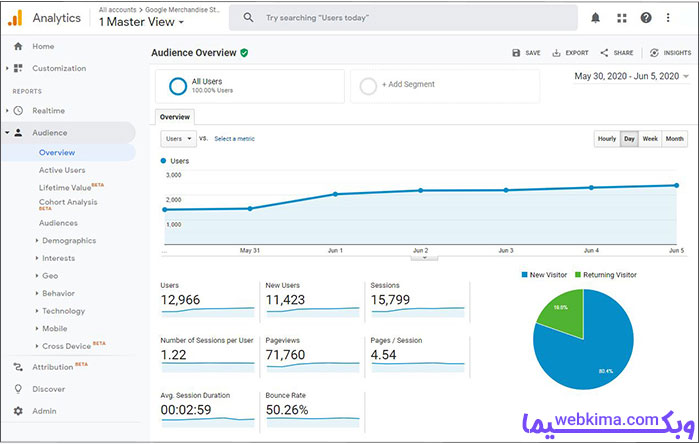Viewport: 700px width, 444px height.
Task: Click the green verified shield badge
Action: [244, 53]
